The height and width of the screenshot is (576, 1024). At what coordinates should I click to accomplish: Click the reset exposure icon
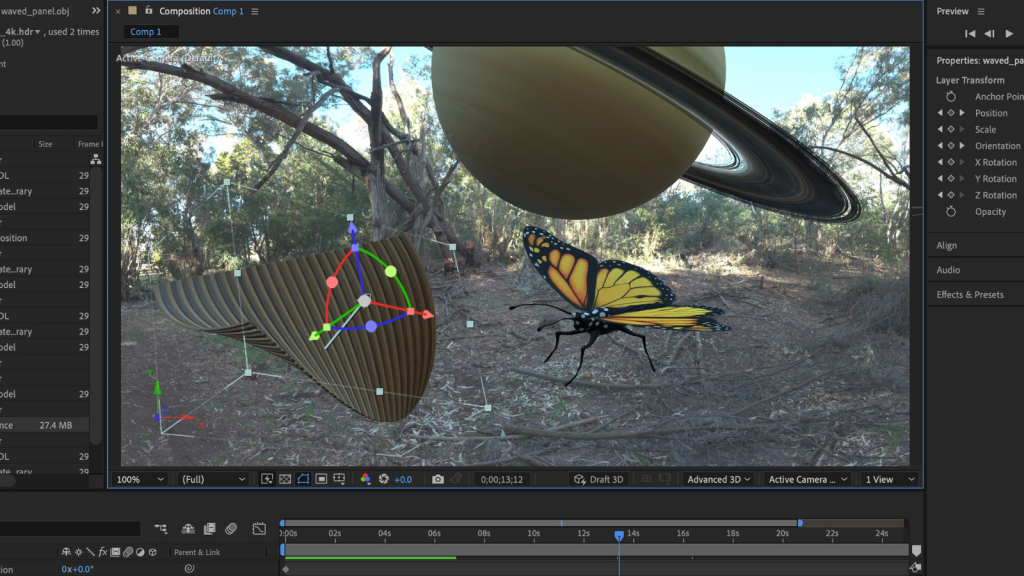point(384,480)
